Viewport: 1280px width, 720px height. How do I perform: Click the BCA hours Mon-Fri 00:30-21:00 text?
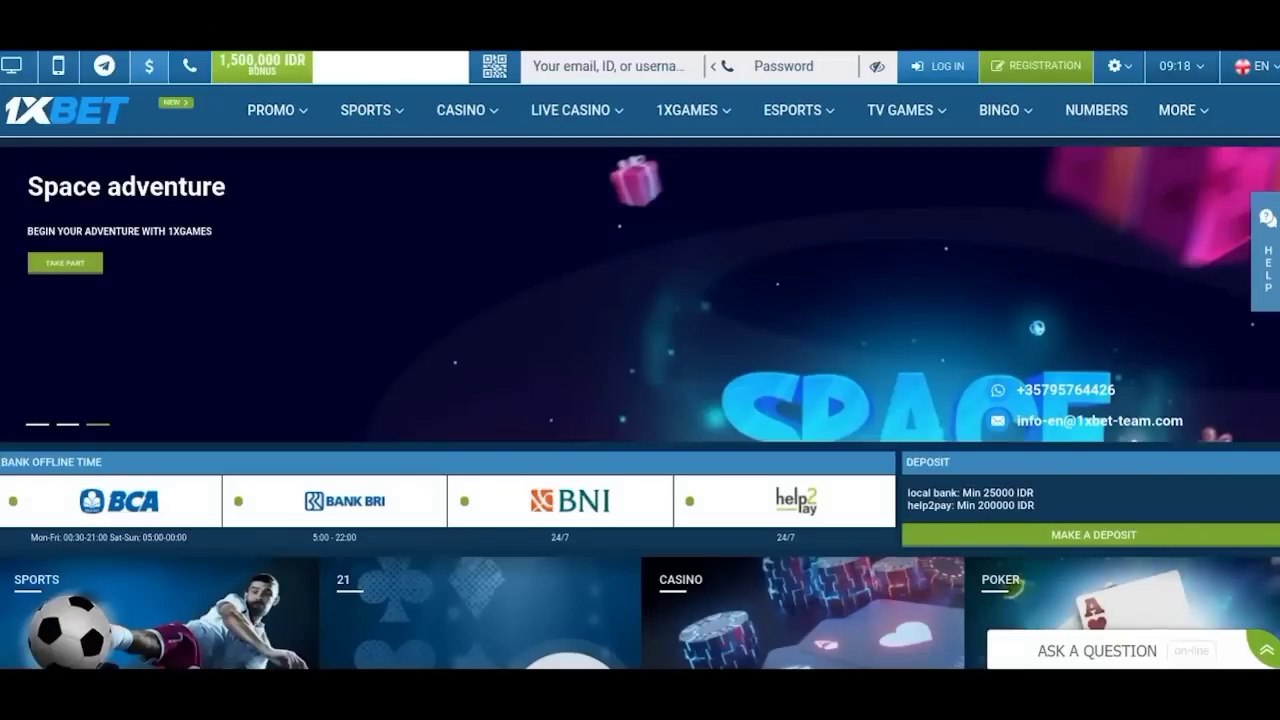[x=109, y=538]
